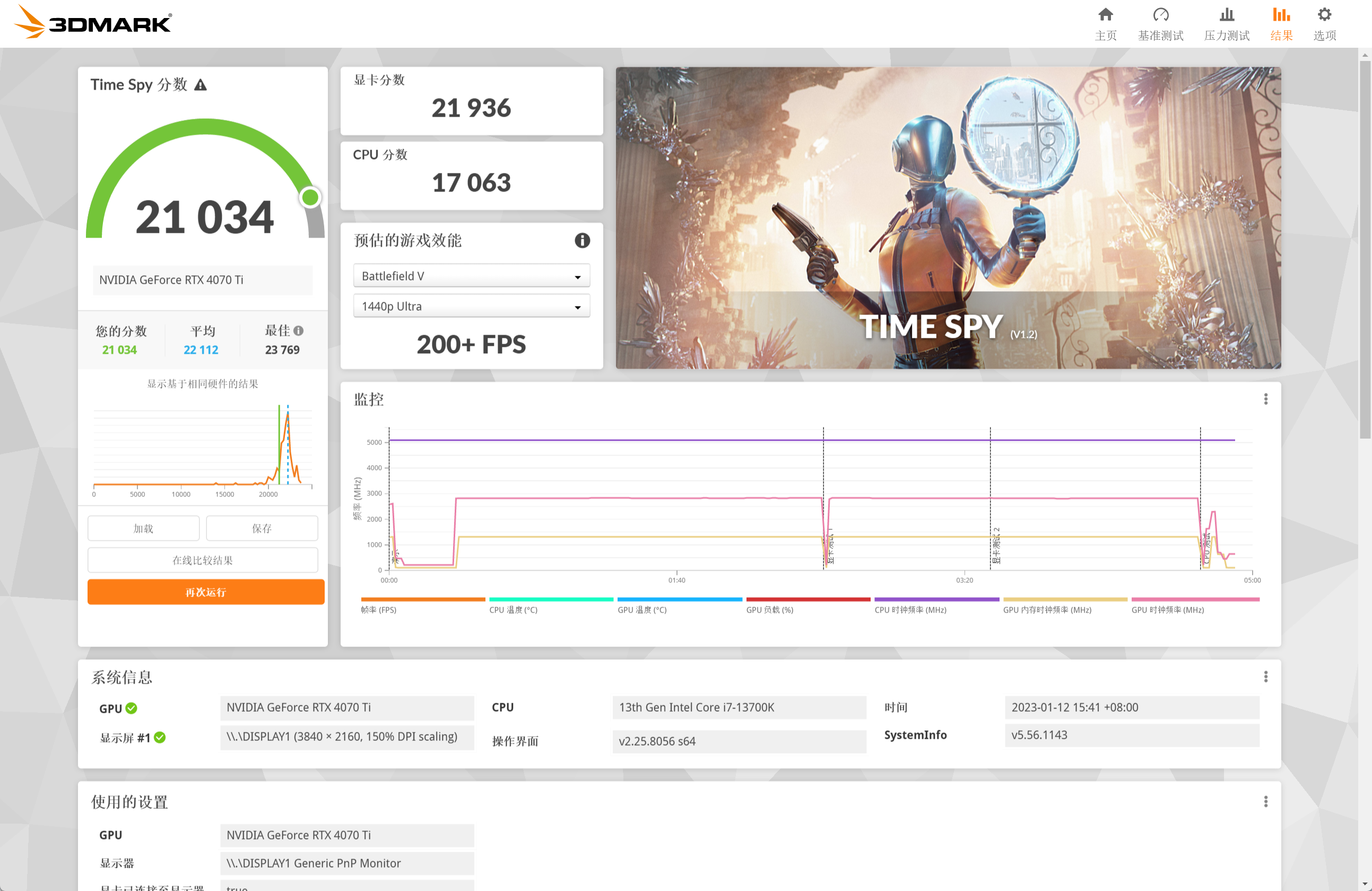Click the NVIDIA GeForce RTX 4070 Ti label under gauge
1372x891 pixels.
click(203, 280)
